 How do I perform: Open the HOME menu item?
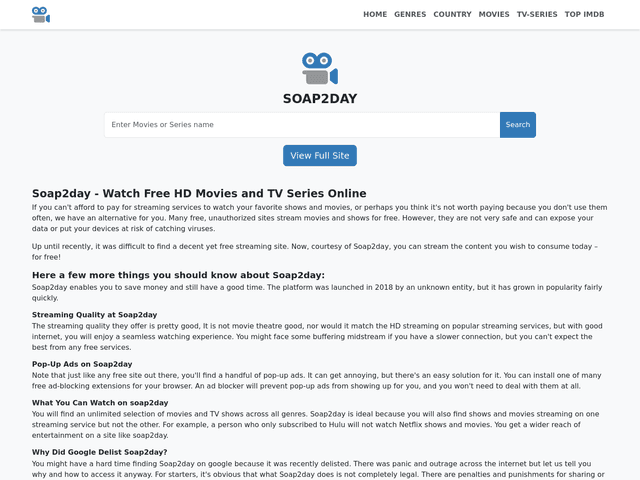[x=375, y=14]
